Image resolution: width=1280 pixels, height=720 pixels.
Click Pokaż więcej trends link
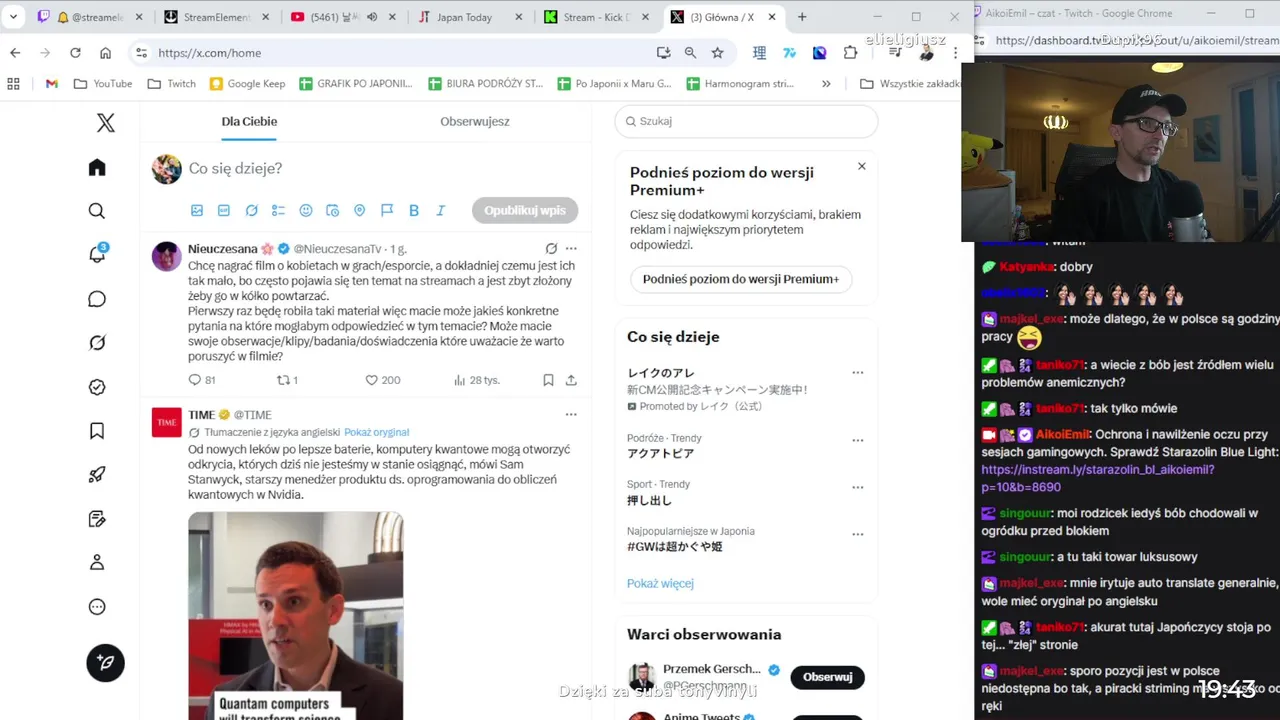pos(660,583)
